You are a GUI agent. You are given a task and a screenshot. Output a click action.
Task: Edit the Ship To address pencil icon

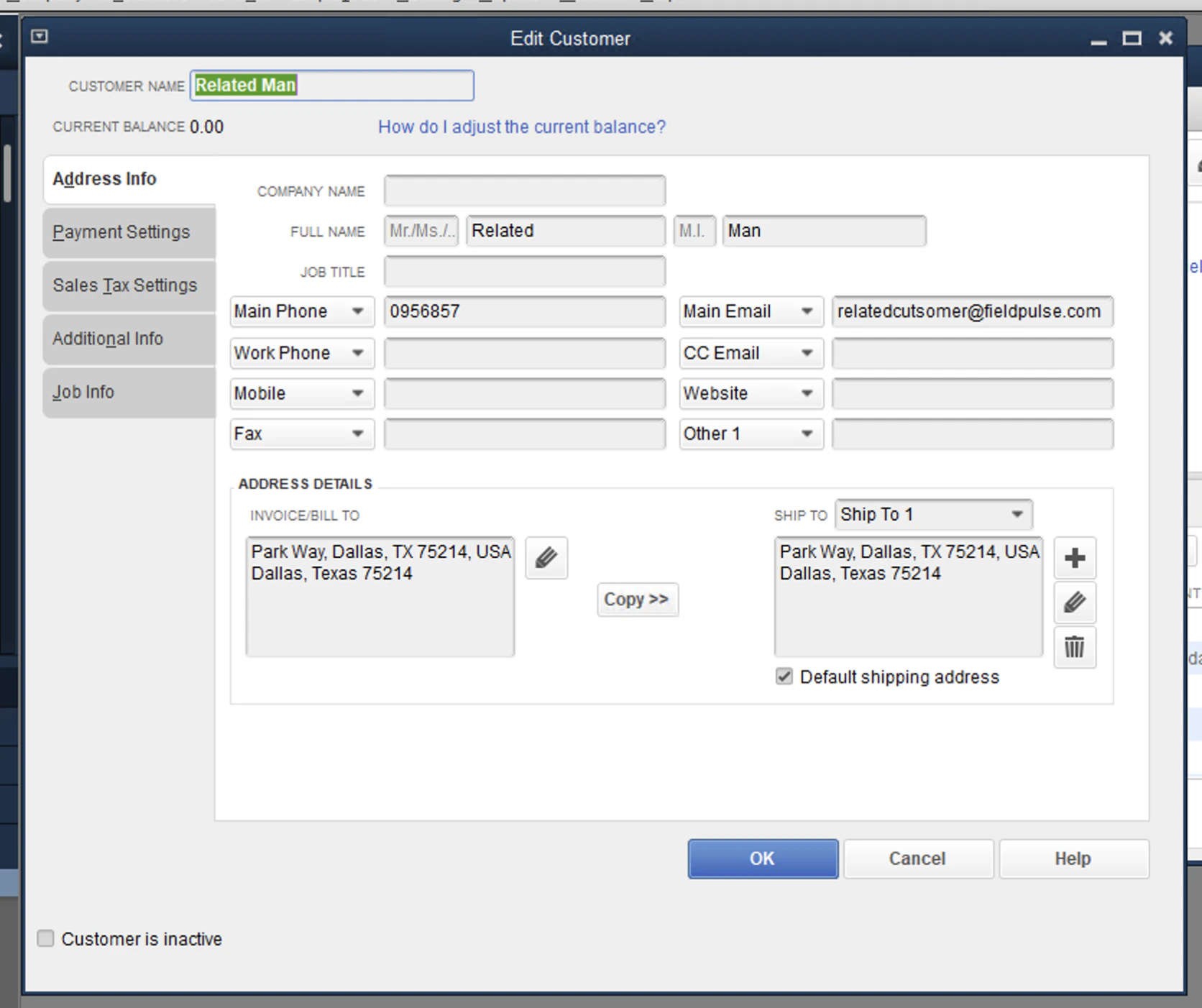coord(1075,602)
